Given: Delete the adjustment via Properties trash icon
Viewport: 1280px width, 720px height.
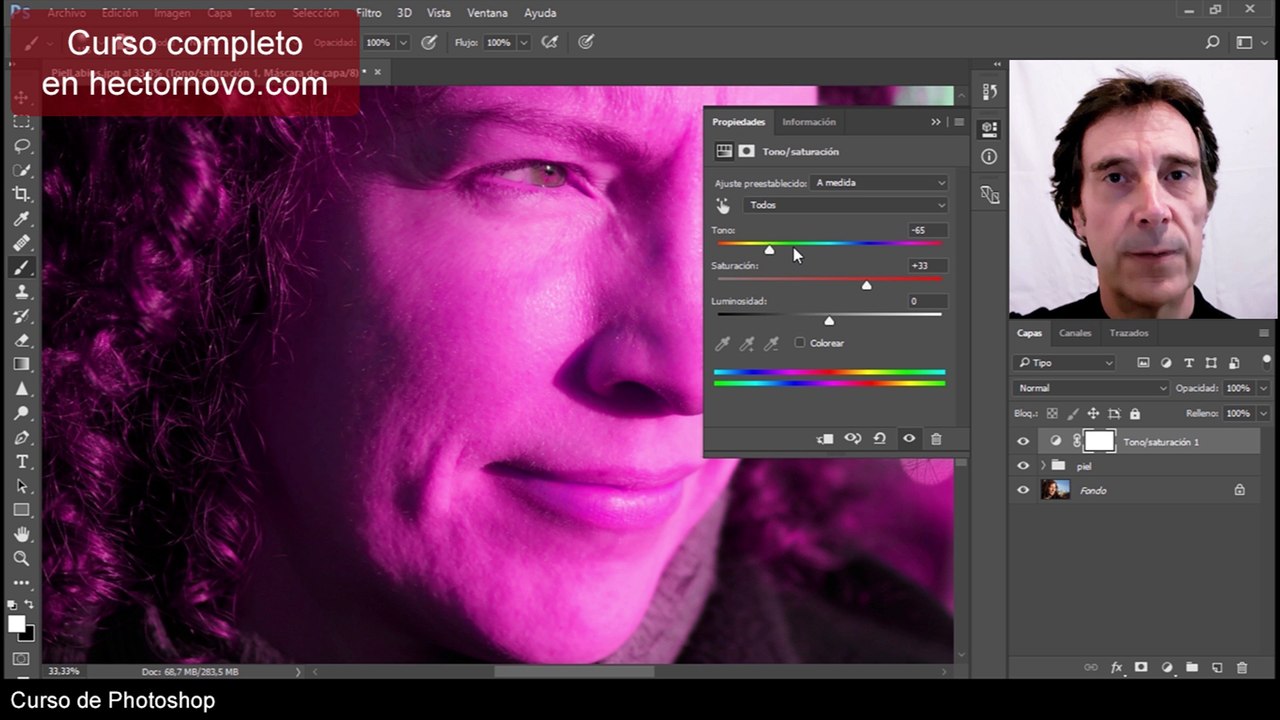Looking at the screenshot, I should [936, 439].
